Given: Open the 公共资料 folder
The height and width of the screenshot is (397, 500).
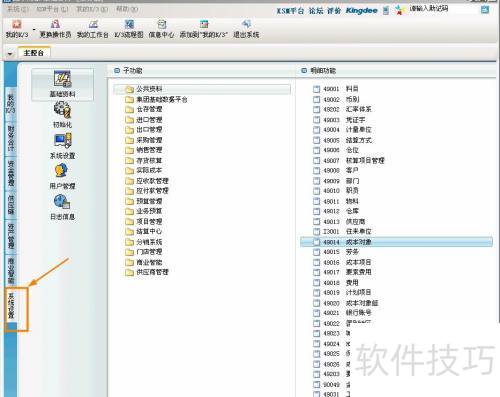Looking at the screenshot, I should point(202,89).
